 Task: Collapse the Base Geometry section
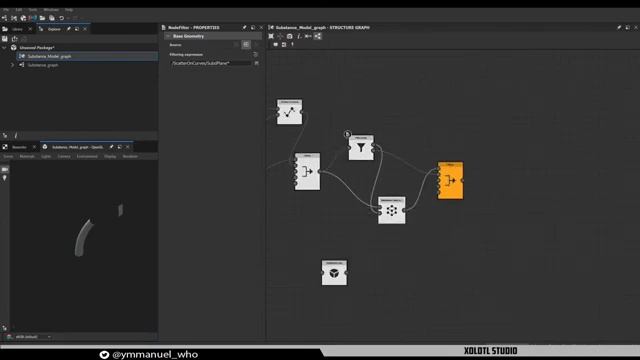pos(168,36)
